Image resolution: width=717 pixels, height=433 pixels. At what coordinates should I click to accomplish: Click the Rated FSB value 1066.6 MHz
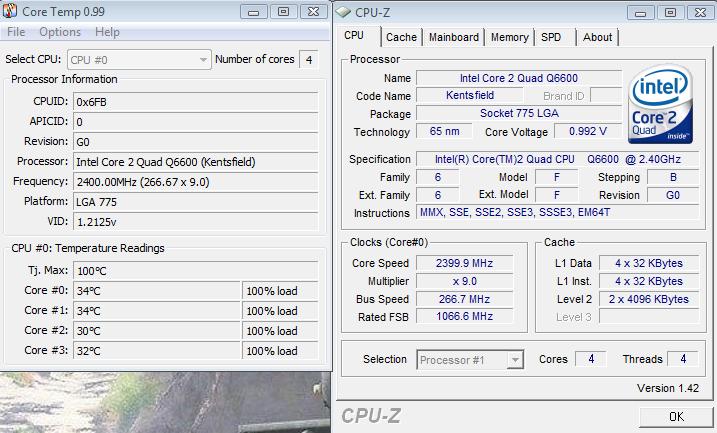tap(465, 316)
